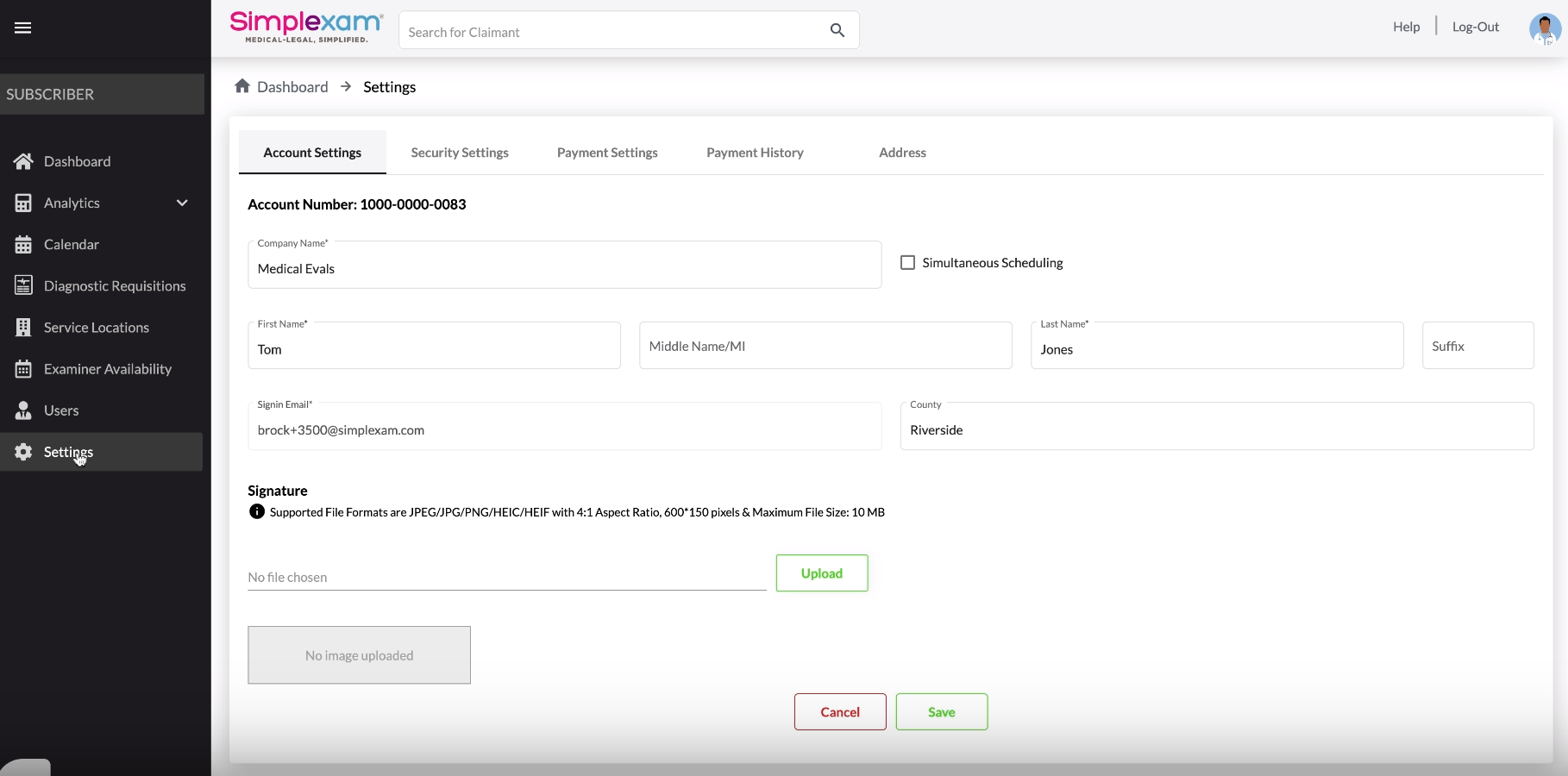Click the First Name field

434,346
